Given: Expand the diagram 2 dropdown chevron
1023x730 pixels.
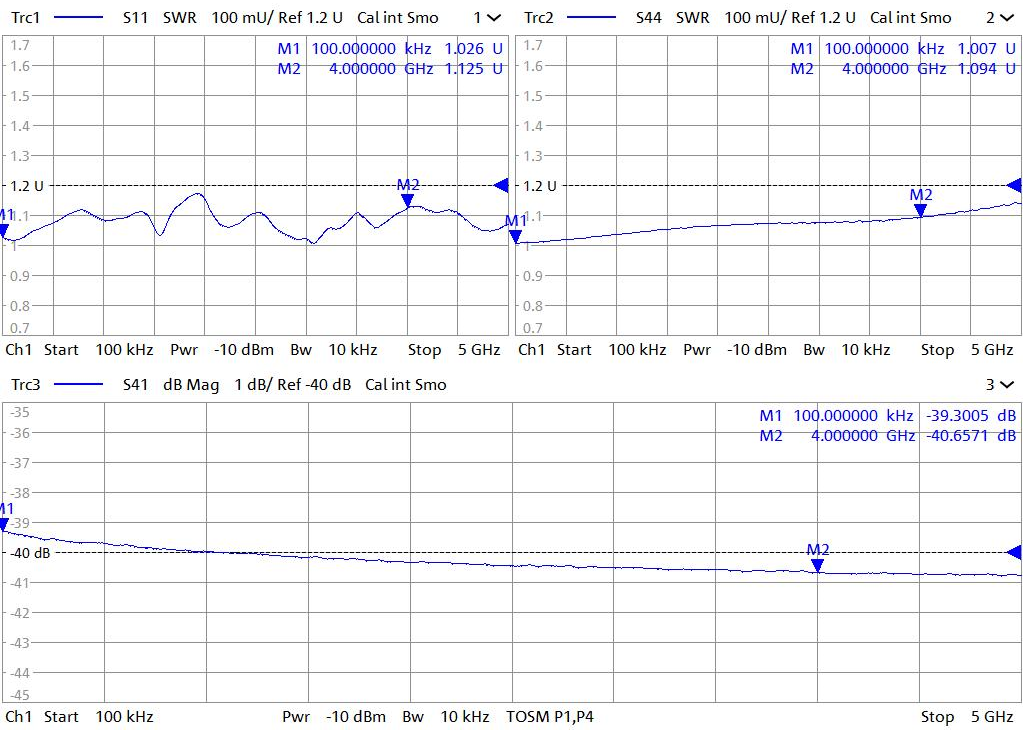Looking at the screenshot, I should pyautogui.click(x=1006, y=18).
